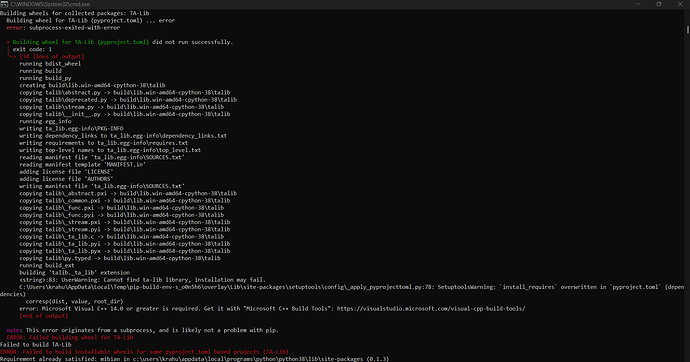
Task: Click the 'copying talib\__init__.py' line
Action: pyautogui.click(x=125, y=114)
